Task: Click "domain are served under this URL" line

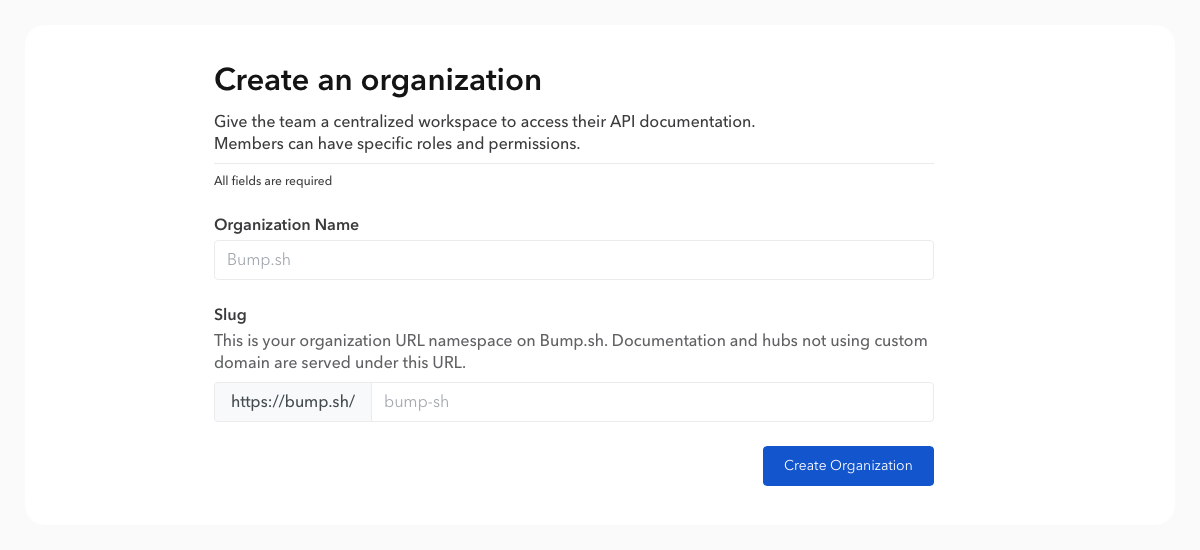Action: (340, 363)
